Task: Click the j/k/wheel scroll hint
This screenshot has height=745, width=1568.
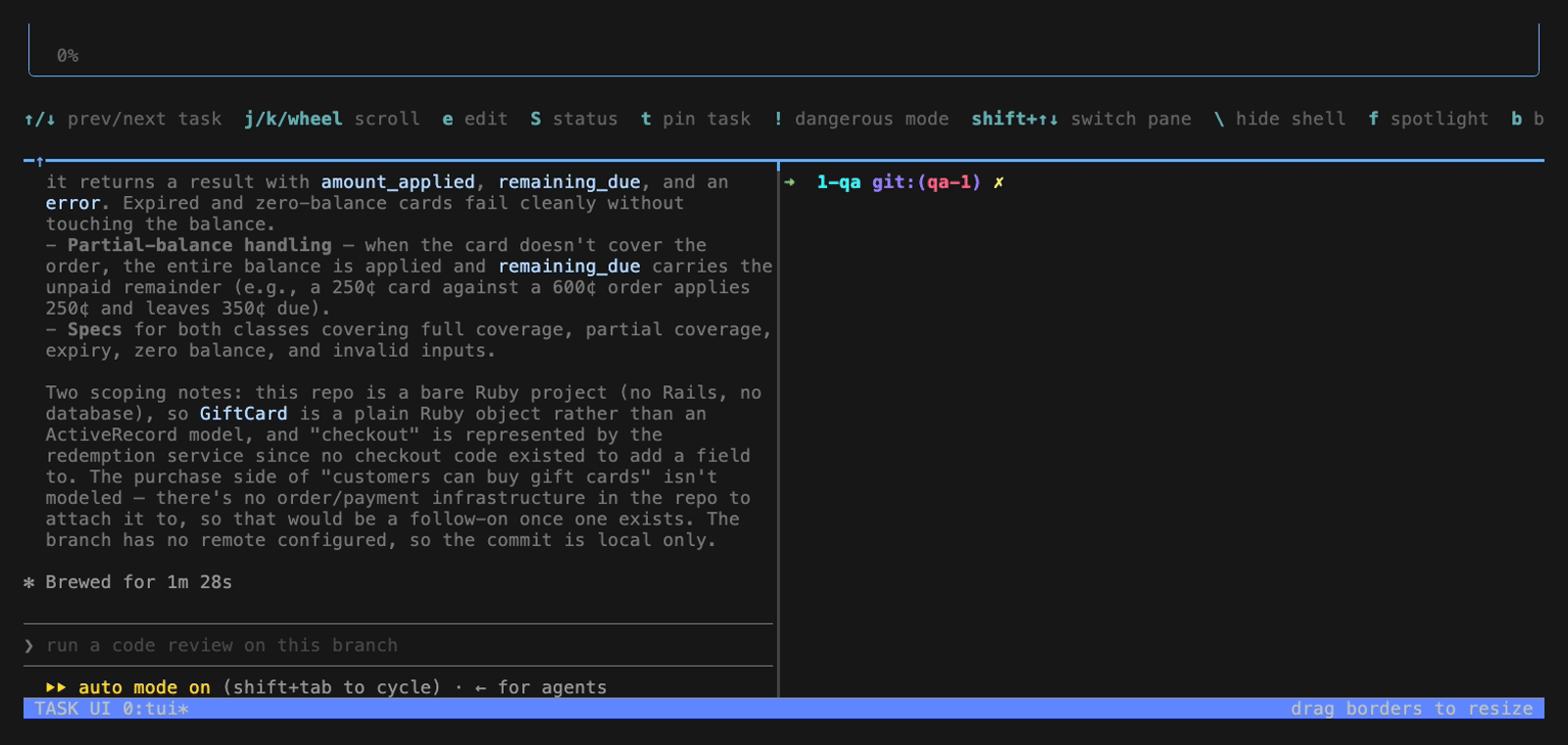Action: 332,119
